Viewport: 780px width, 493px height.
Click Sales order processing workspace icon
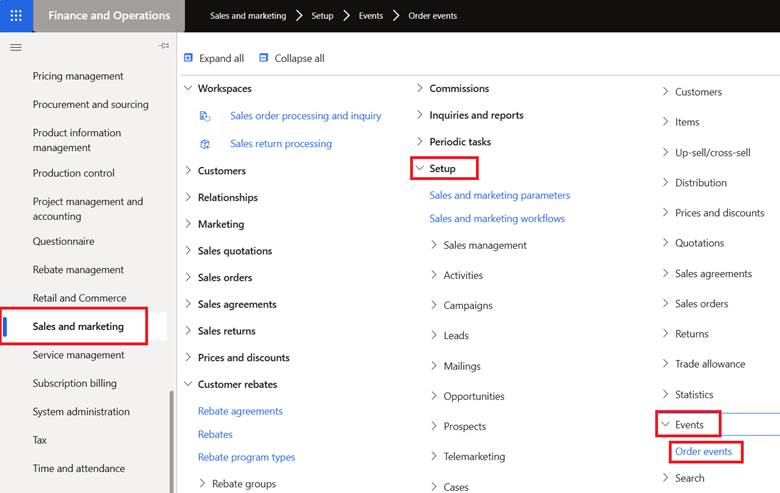click(x=205, y=116)
